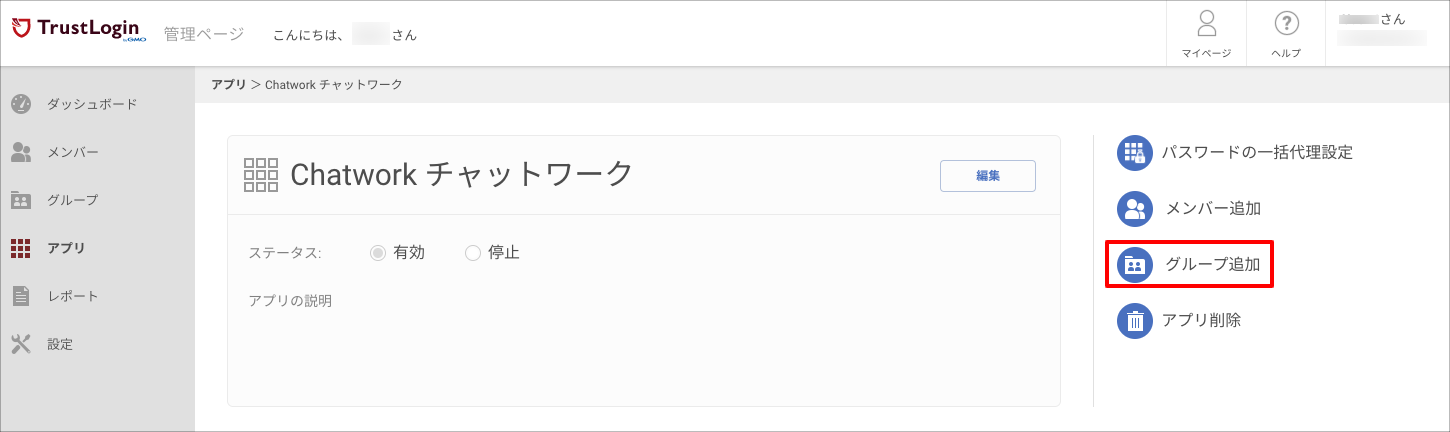This screenshot has height=432, width=1450.
Task: Click the アプリ grid icon in sidebar
Action: point(21,248)
